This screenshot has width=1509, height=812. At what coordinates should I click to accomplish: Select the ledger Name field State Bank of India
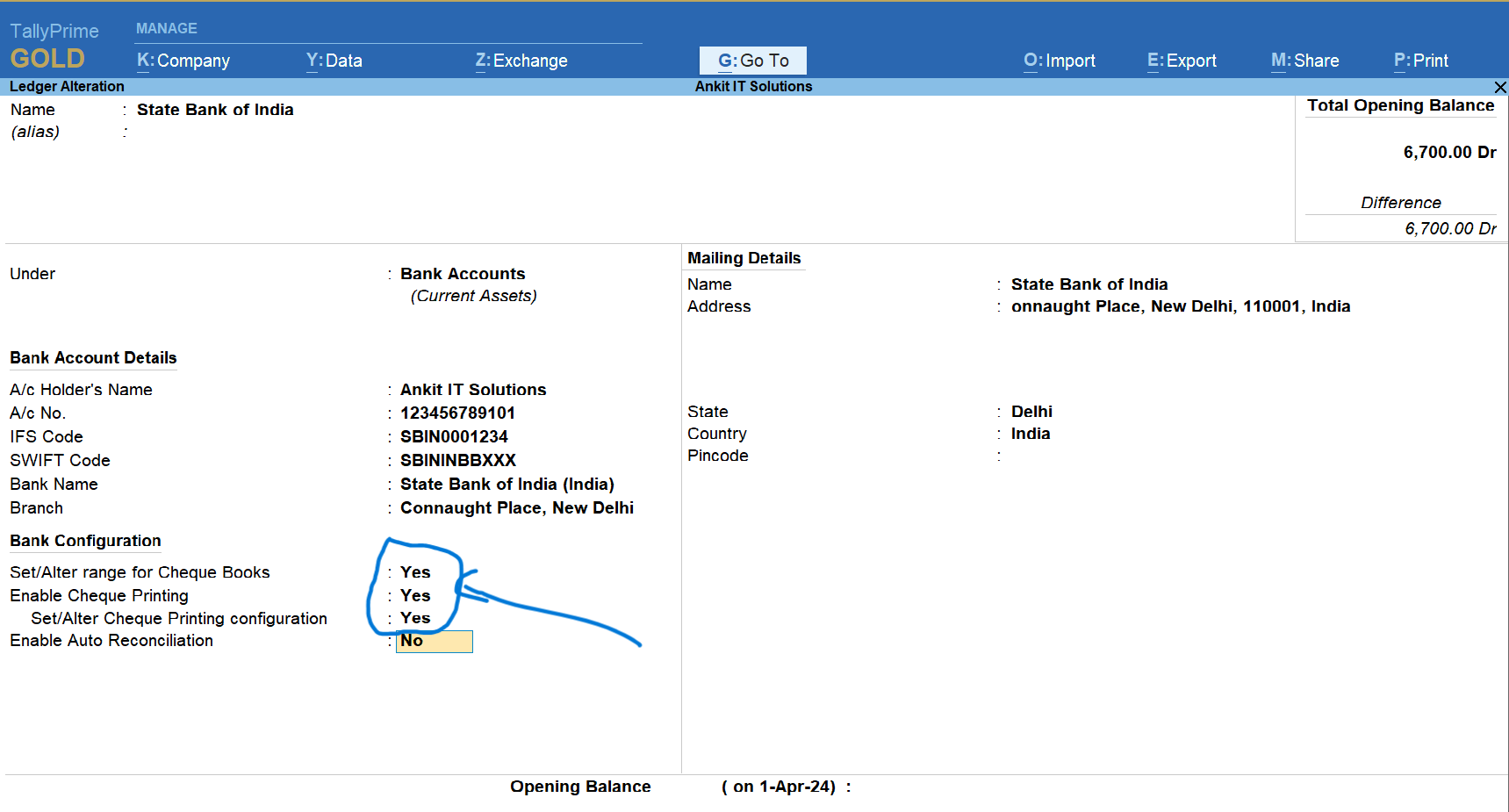[x=215, y=110]
